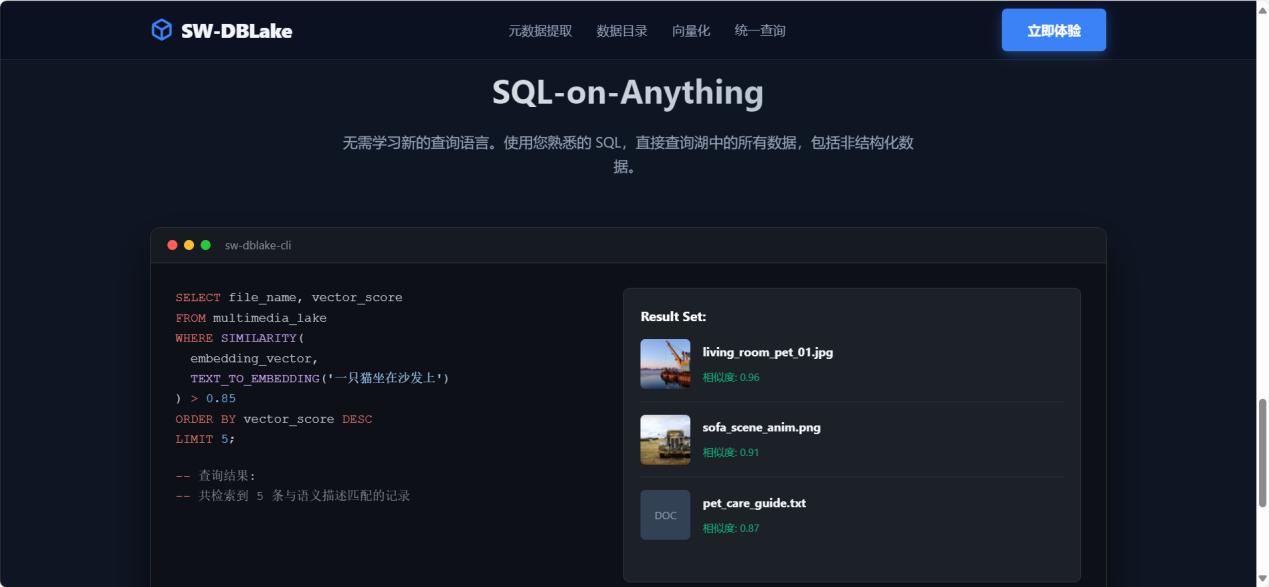1269x587 pixels.
Task: Go to 元数据提取 nav section
Action: coord(540,31)
